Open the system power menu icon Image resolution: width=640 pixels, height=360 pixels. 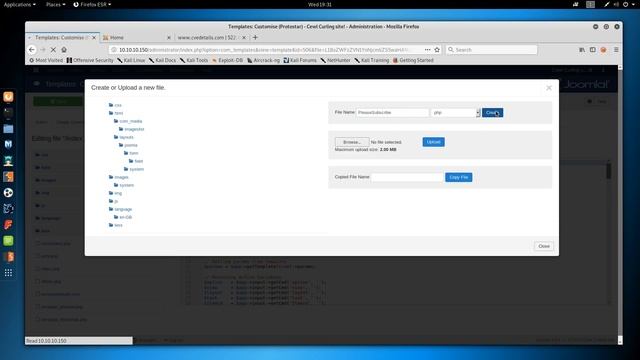click(x=626, y=4)
